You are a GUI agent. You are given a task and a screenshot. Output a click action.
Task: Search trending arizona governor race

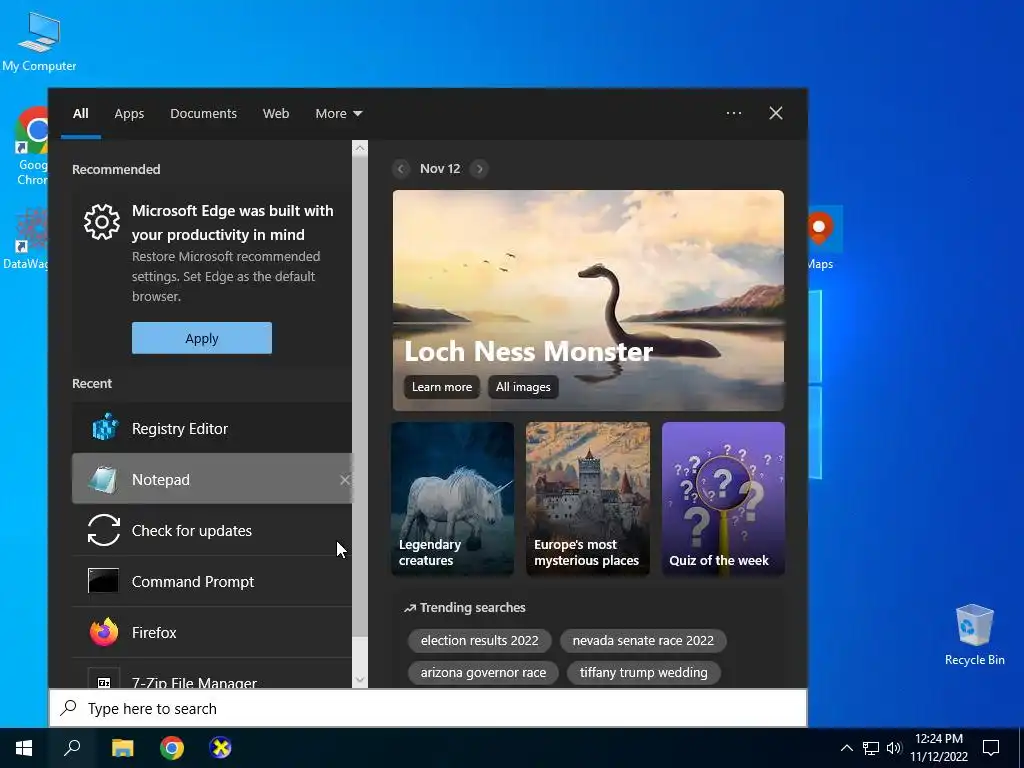tap(483, 673)
